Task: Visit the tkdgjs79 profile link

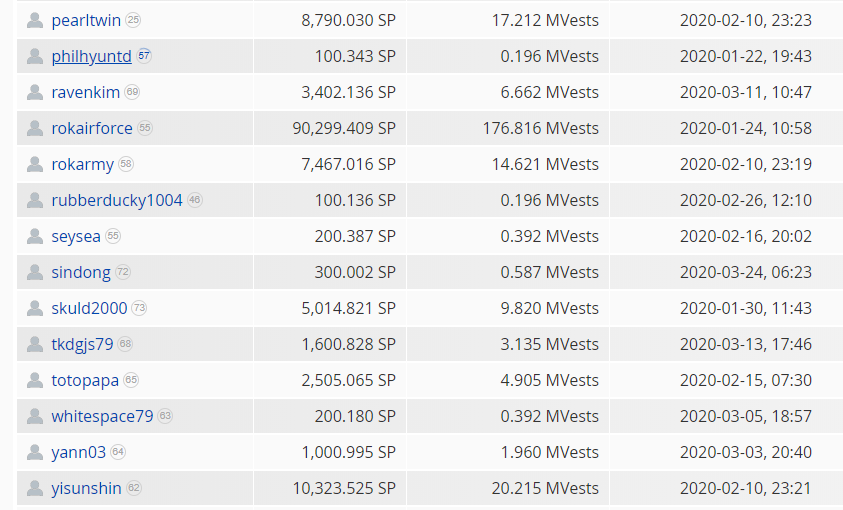Action: 82,344
